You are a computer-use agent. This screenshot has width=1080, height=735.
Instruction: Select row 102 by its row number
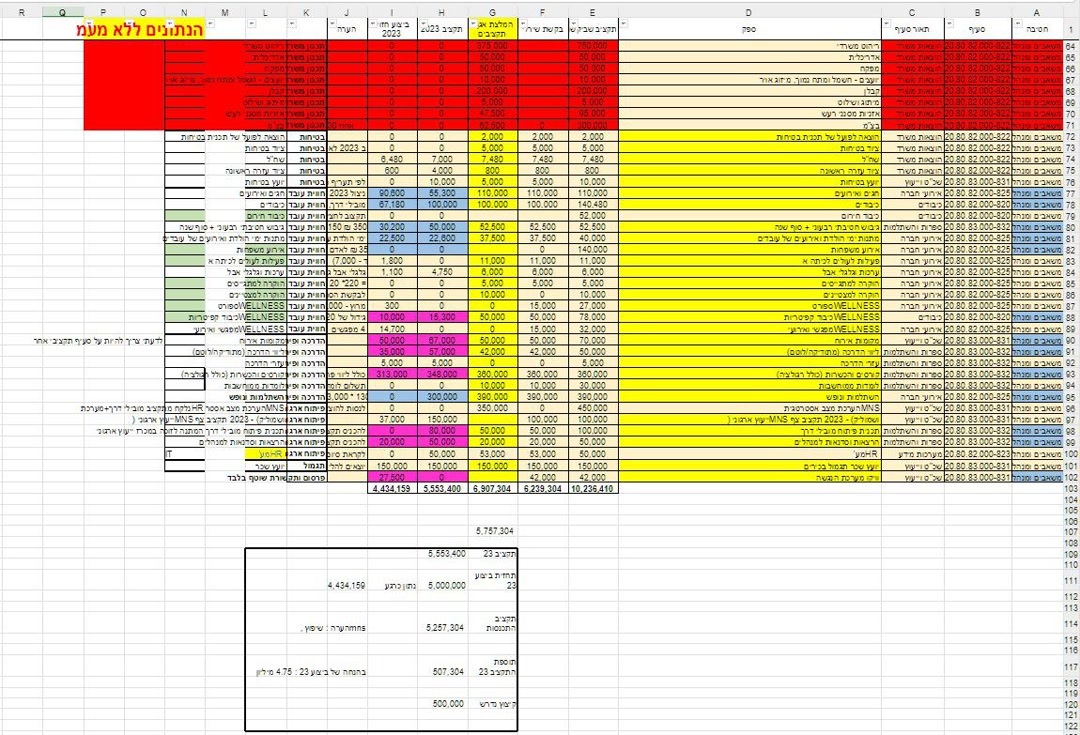(1070, 480)
